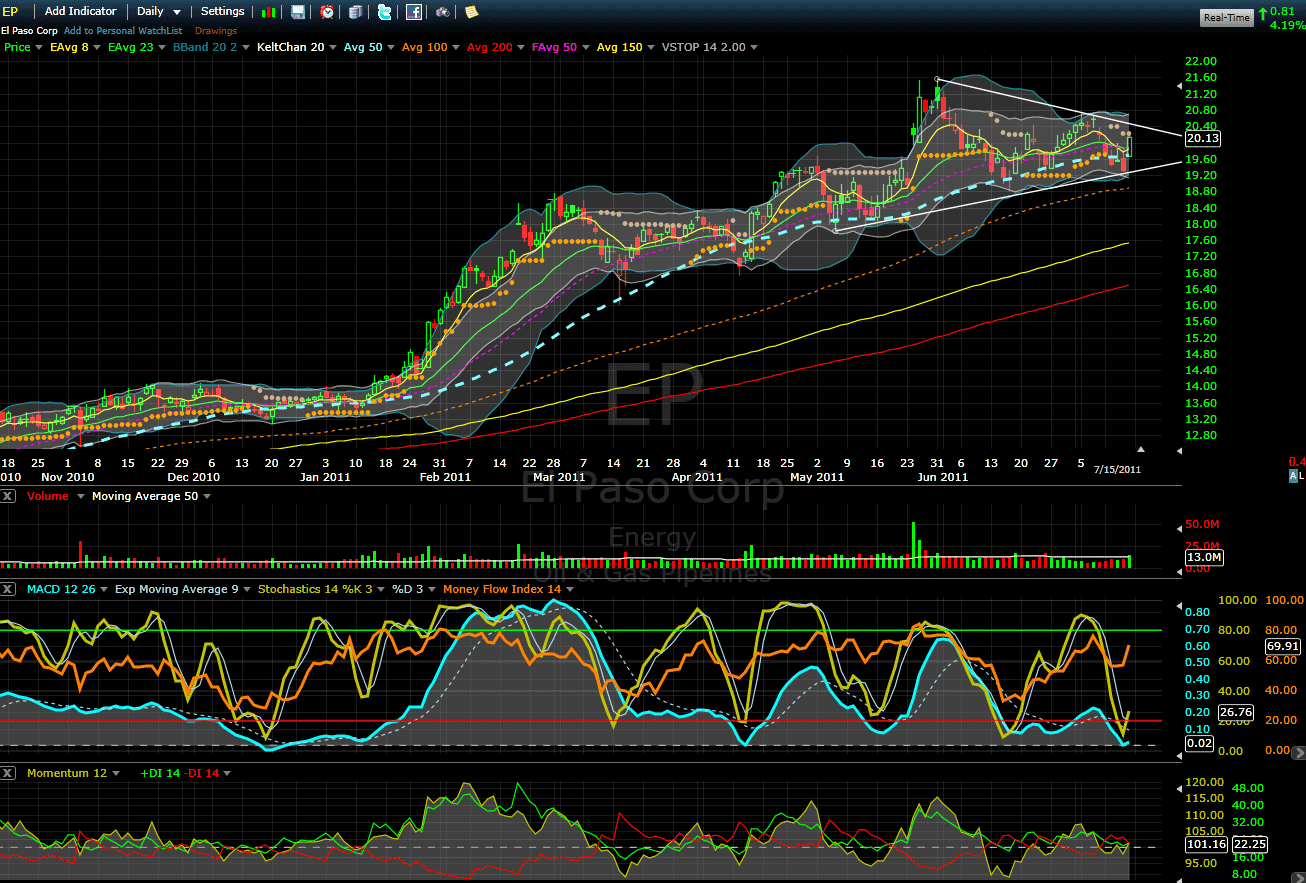Image resolution: width=1306 pixels, height=883 pixels.
Task: Share chart via the Facebook icon
Action: click(414, 12)
